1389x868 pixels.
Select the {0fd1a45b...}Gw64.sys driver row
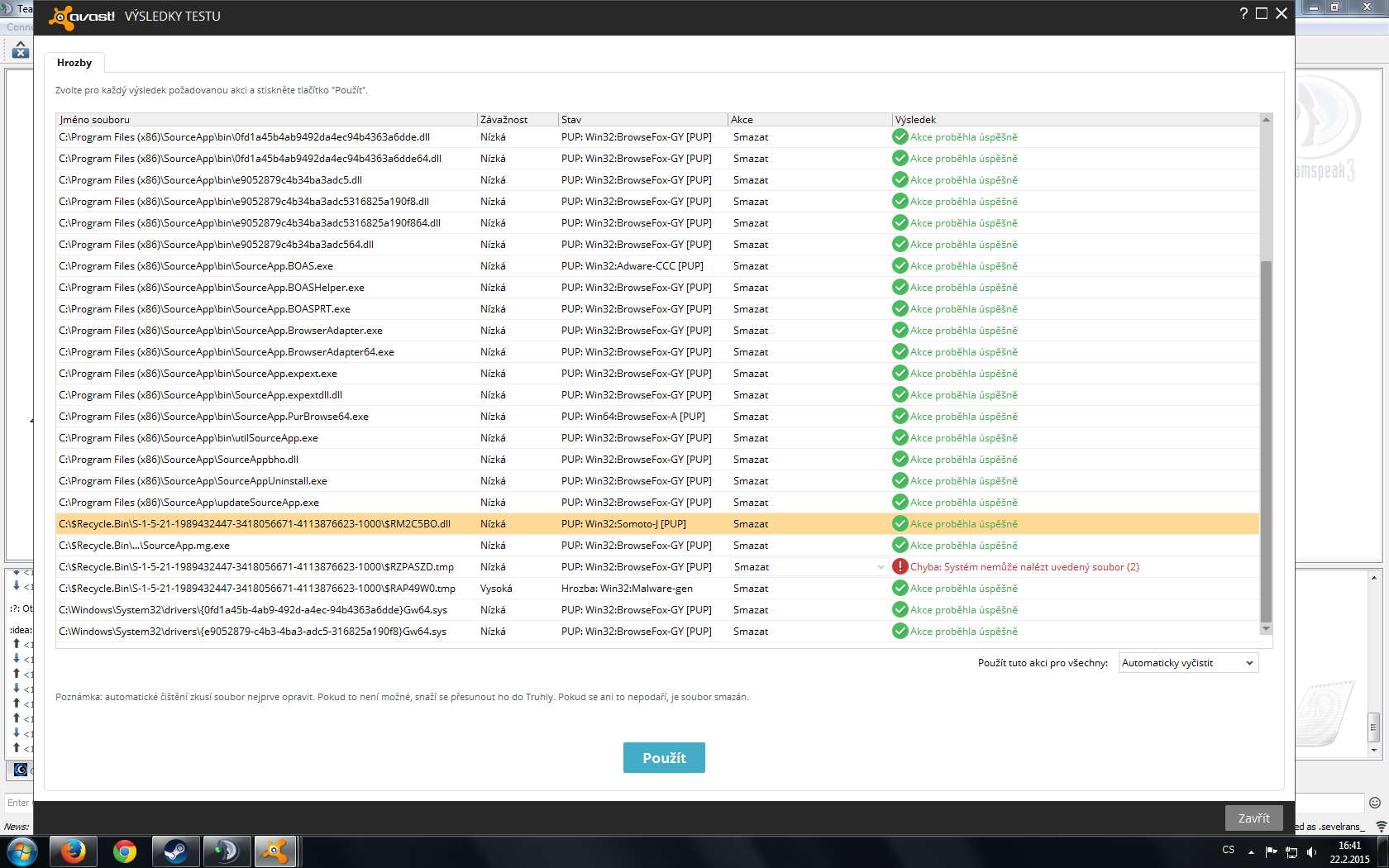(x=657, y=610)
